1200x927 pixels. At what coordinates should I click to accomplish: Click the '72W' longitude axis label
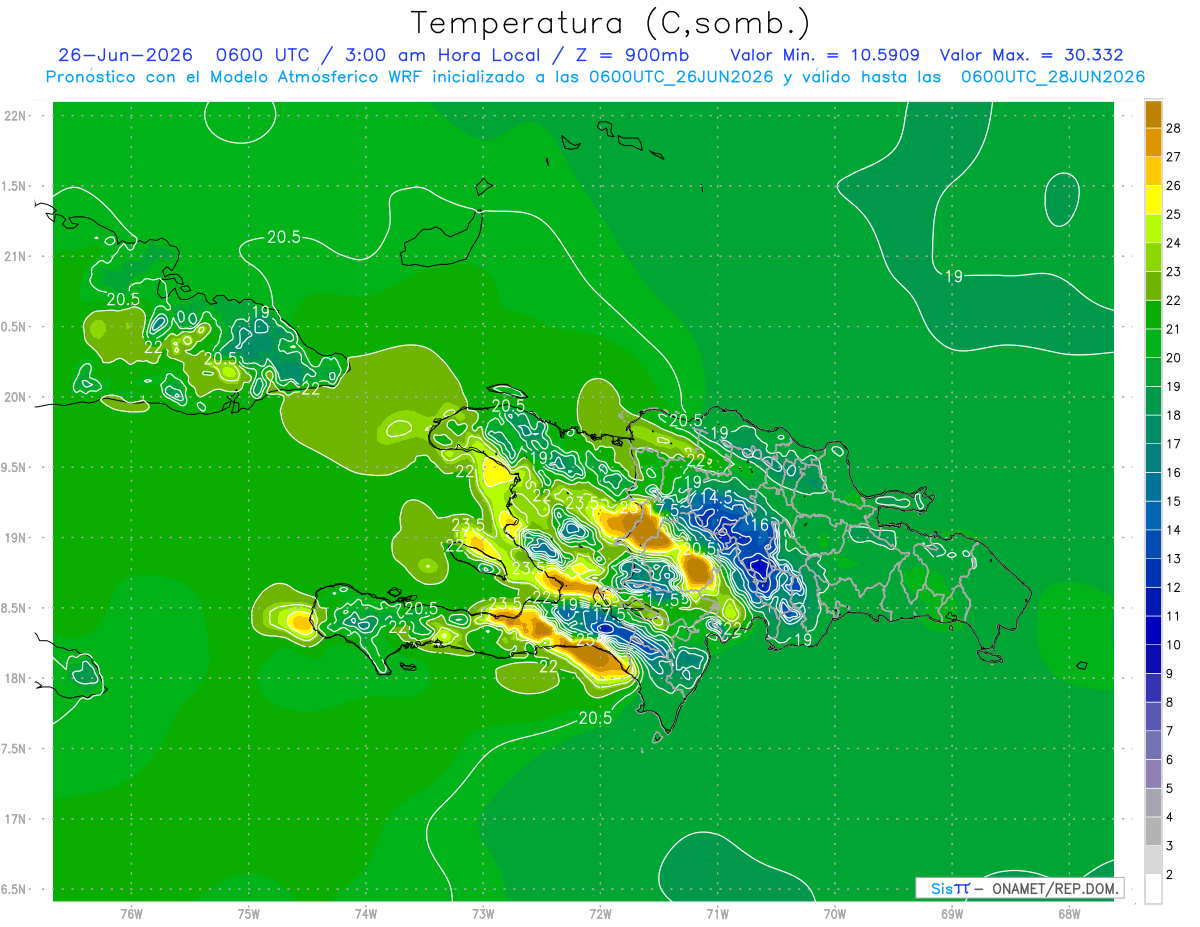pyautogui.click(x=600, y=913)
